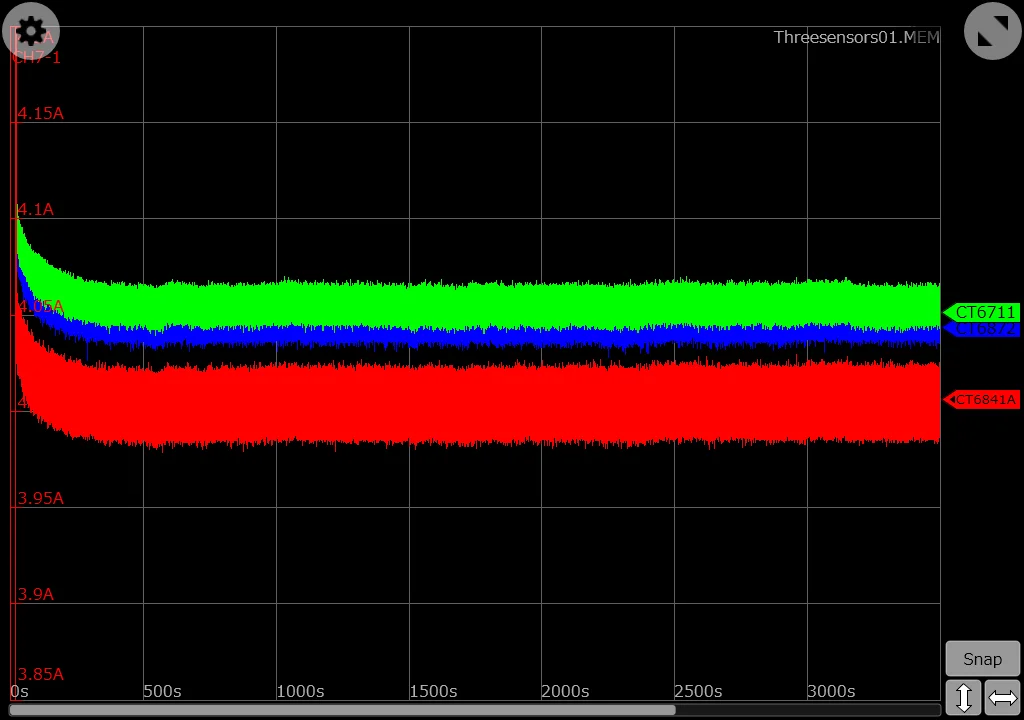
Task: Click the fullscreen expand arrow icon
Action: tap(992, 32)
